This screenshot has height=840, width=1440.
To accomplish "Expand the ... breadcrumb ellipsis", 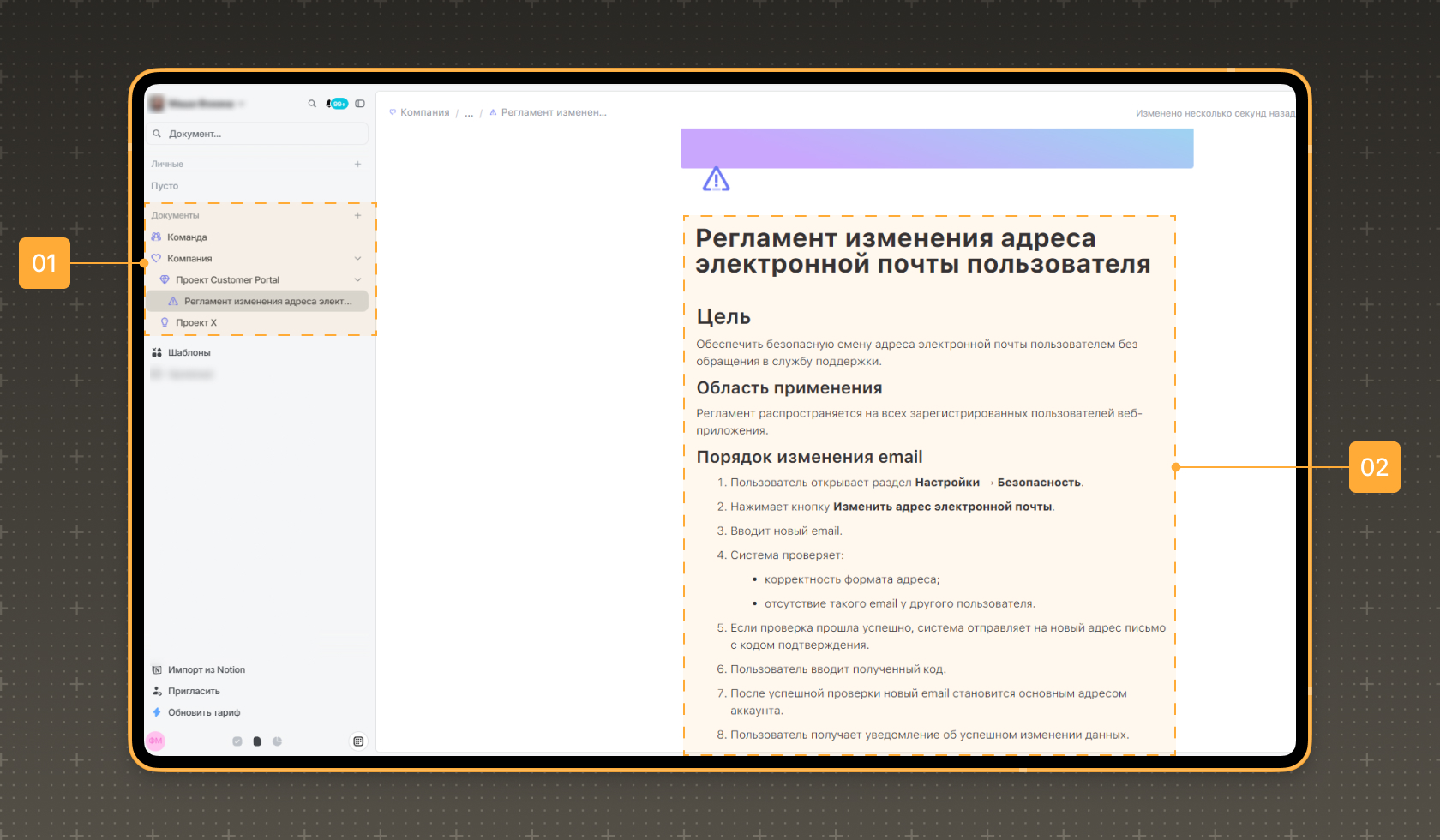I will pos(469,112).
